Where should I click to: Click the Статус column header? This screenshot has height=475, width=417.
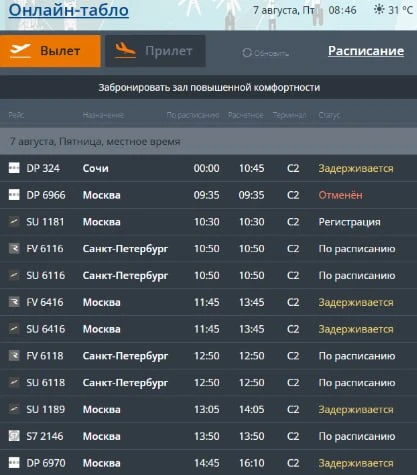(329, 115)
